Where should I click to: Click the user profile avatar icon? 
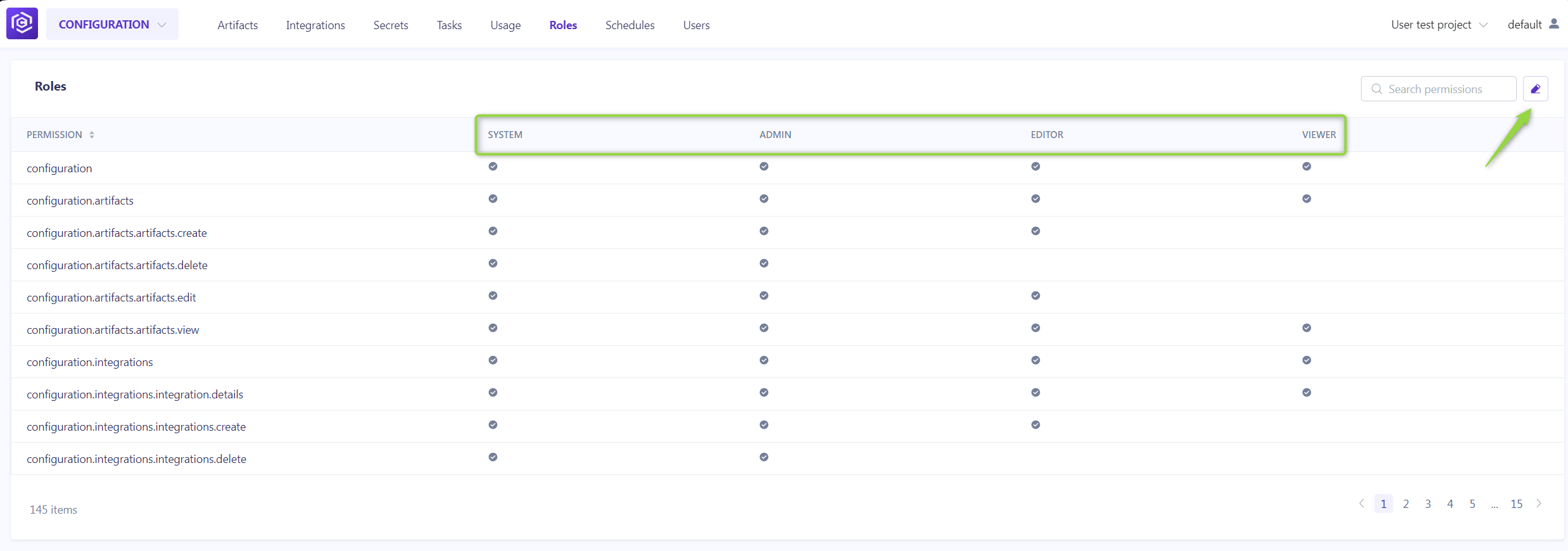pos(1553,24)
